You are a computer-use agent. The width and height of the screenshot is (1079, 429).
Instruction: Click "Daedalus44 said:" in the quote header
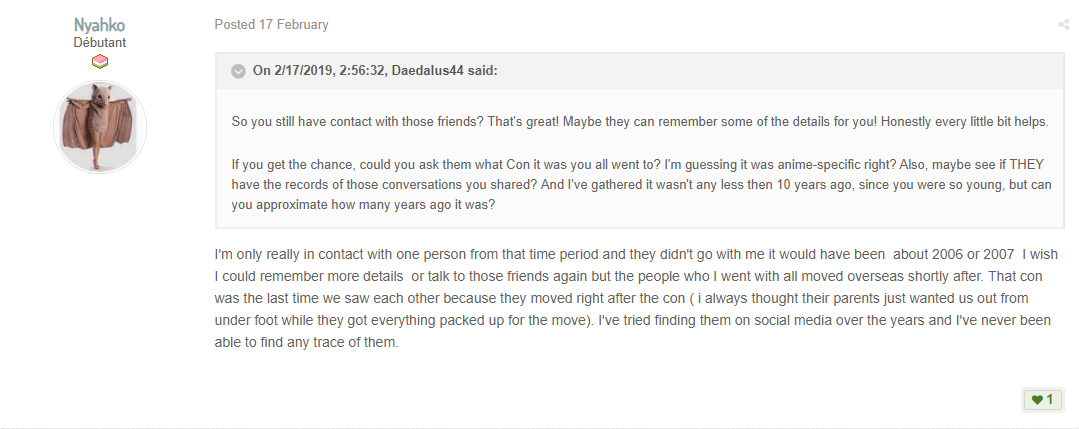[x=445, y=71]
